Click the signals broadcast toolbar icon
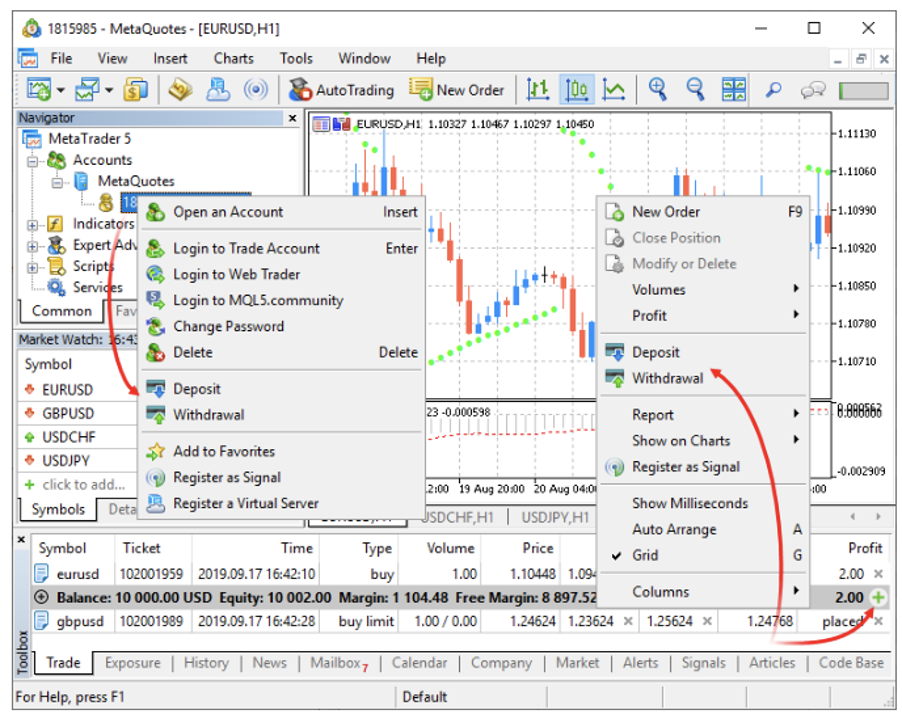 [x=256, y=90]
